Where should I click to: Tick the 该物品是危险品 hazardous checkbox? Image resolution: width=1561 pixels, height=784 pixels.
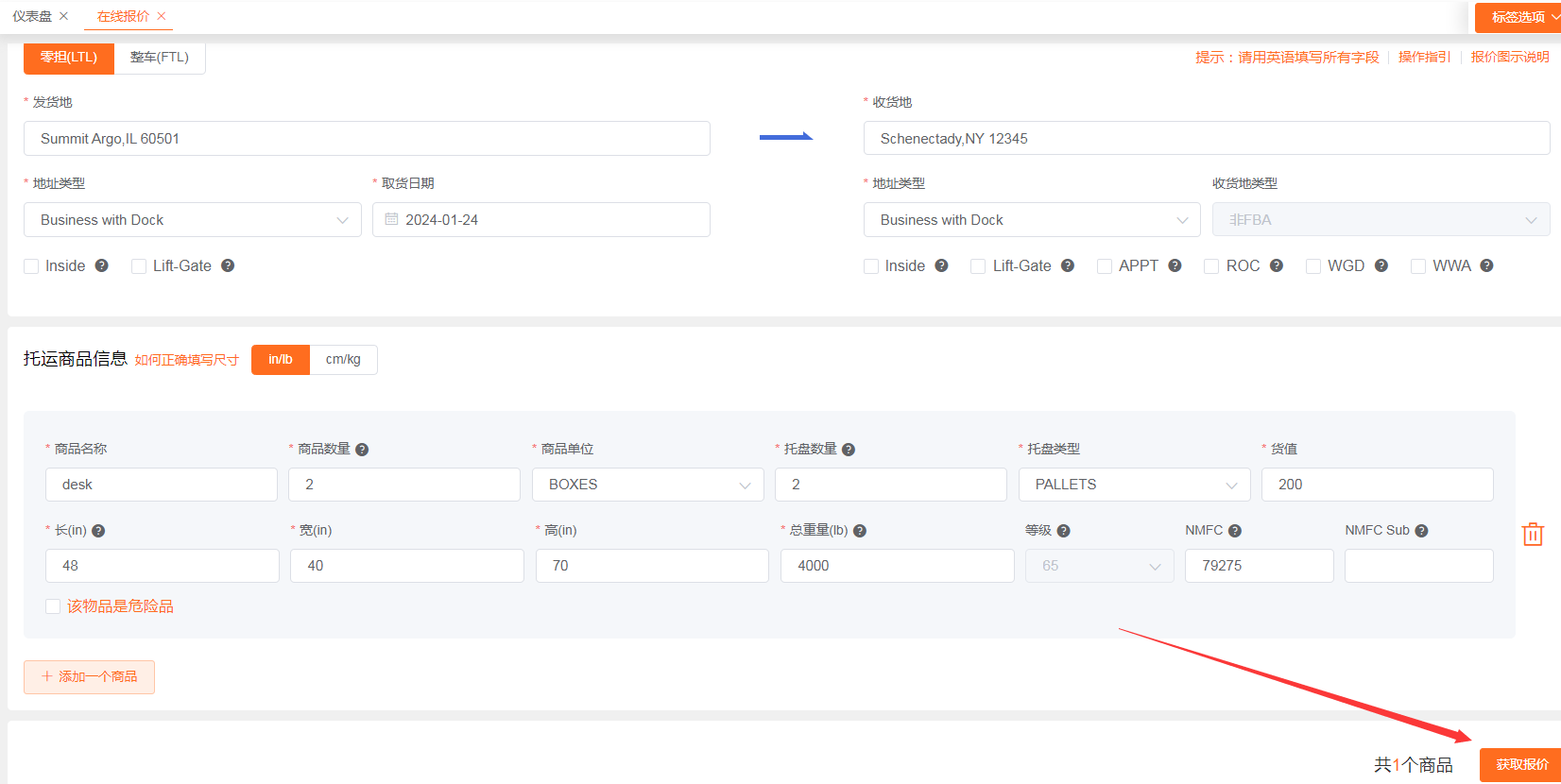pos(53,606)
